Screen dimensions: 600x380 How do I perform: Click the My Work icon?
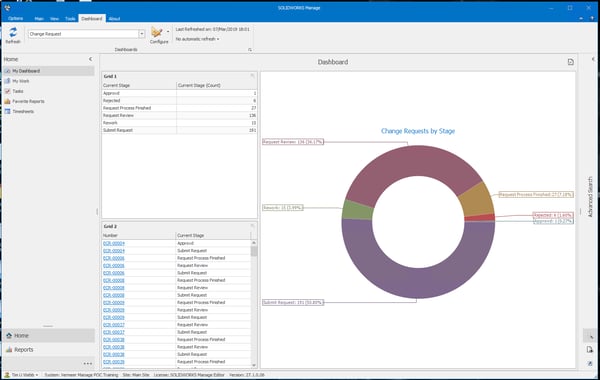pos(7,81)
